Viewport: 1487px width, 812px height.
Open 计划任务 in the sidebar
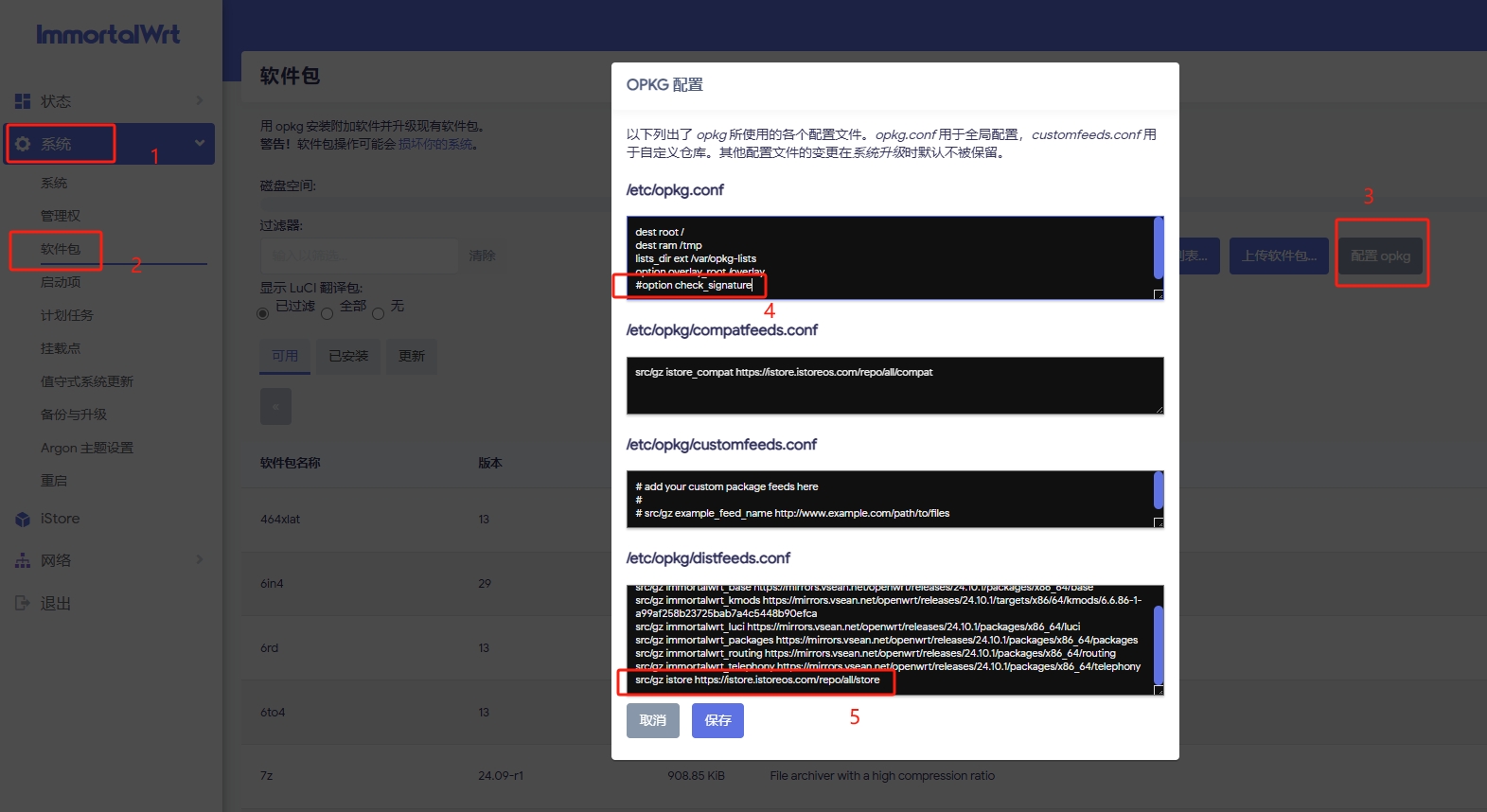coord(67,315)
